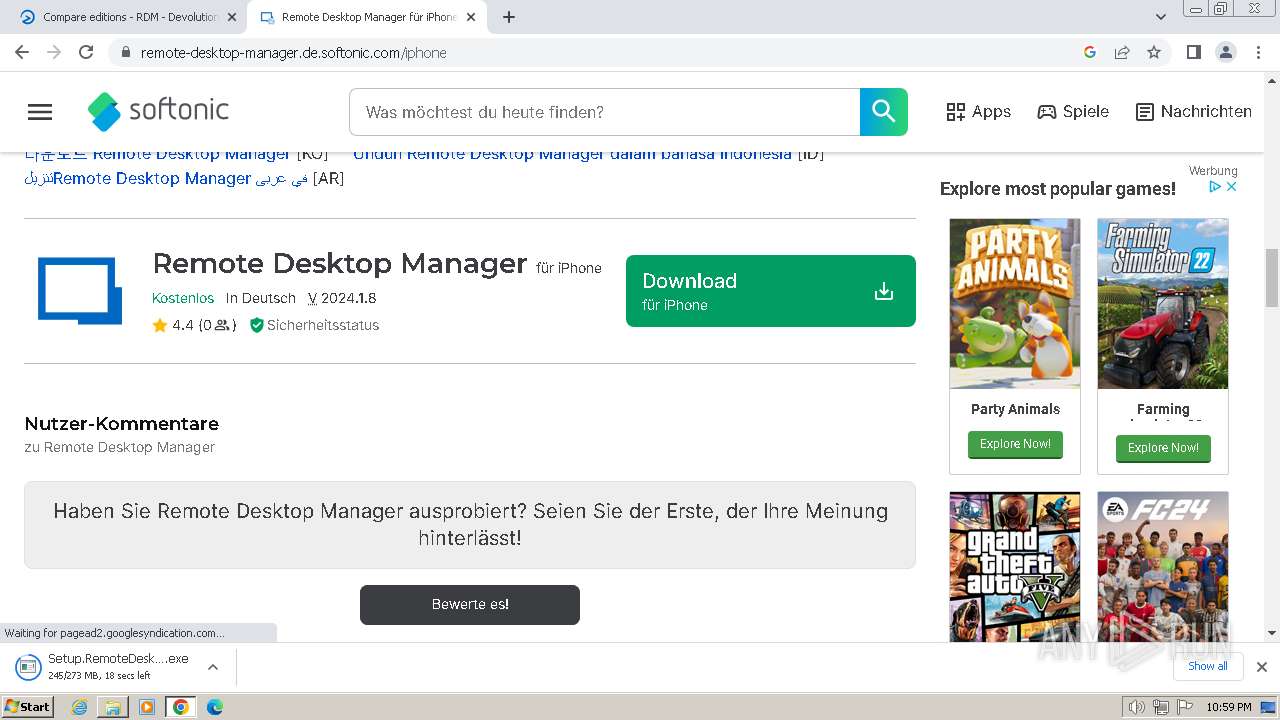Open the Spiele section
This screenshot has height=720, width=1280.
tap(1073, 112)
